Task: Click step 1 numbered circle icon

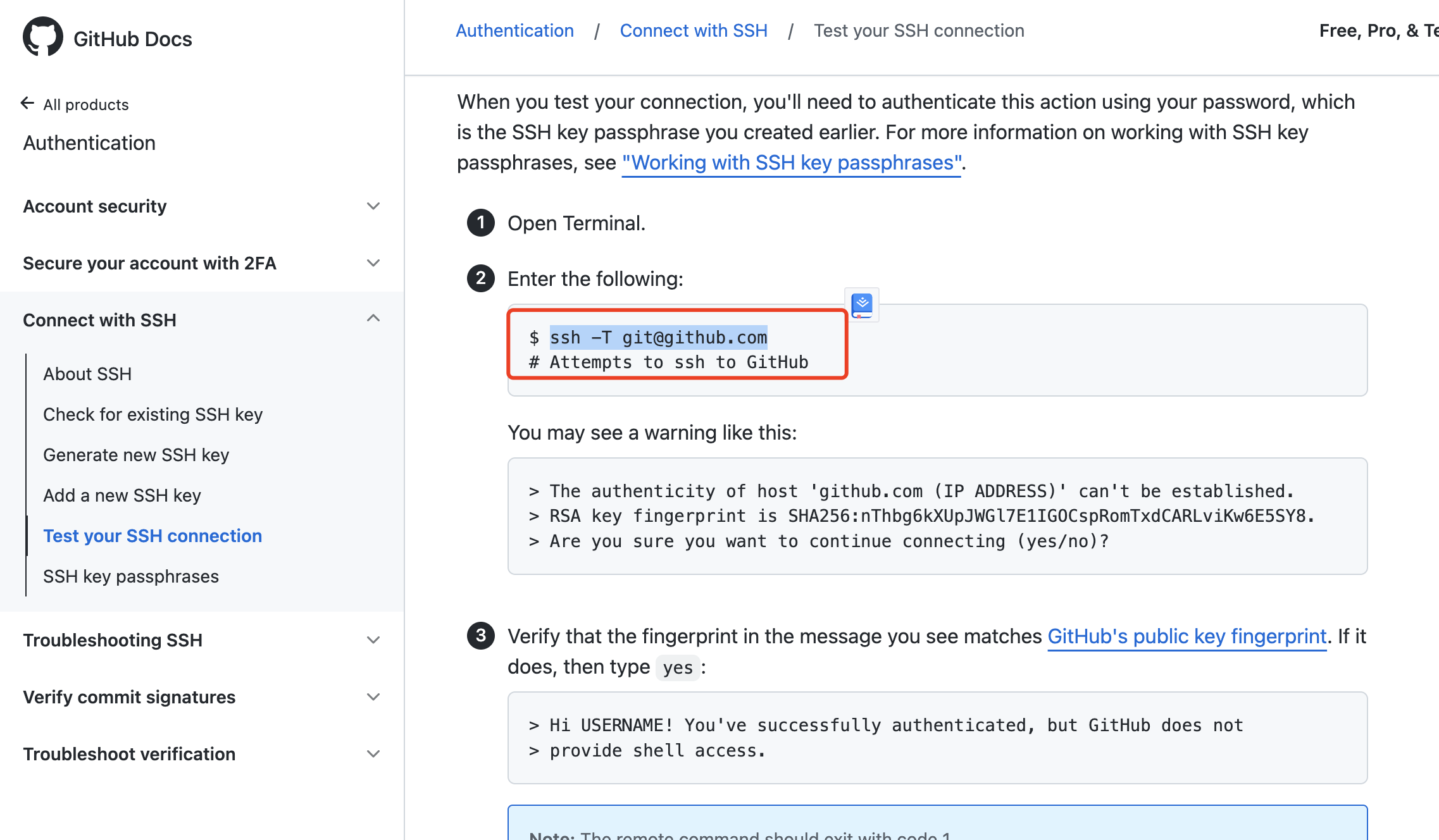Action: pyautogui.click(x=481, y=222)
